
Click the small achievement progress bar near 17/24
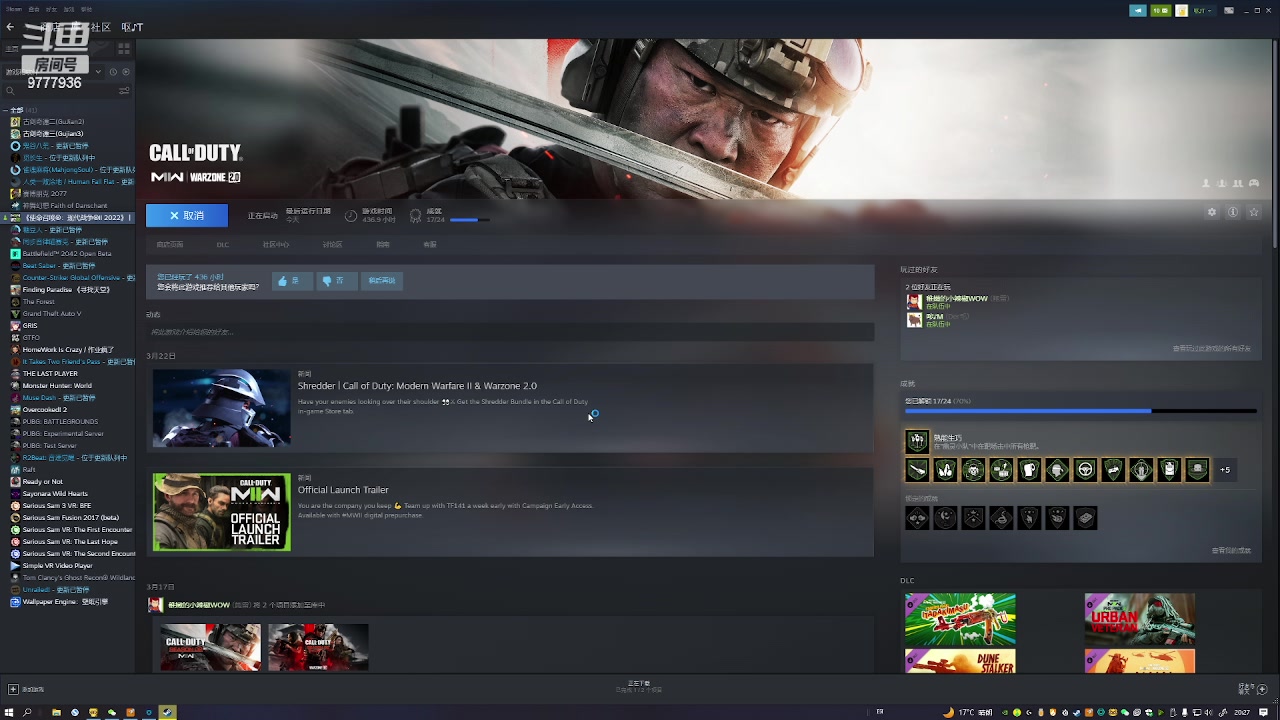tap(470, 219)
